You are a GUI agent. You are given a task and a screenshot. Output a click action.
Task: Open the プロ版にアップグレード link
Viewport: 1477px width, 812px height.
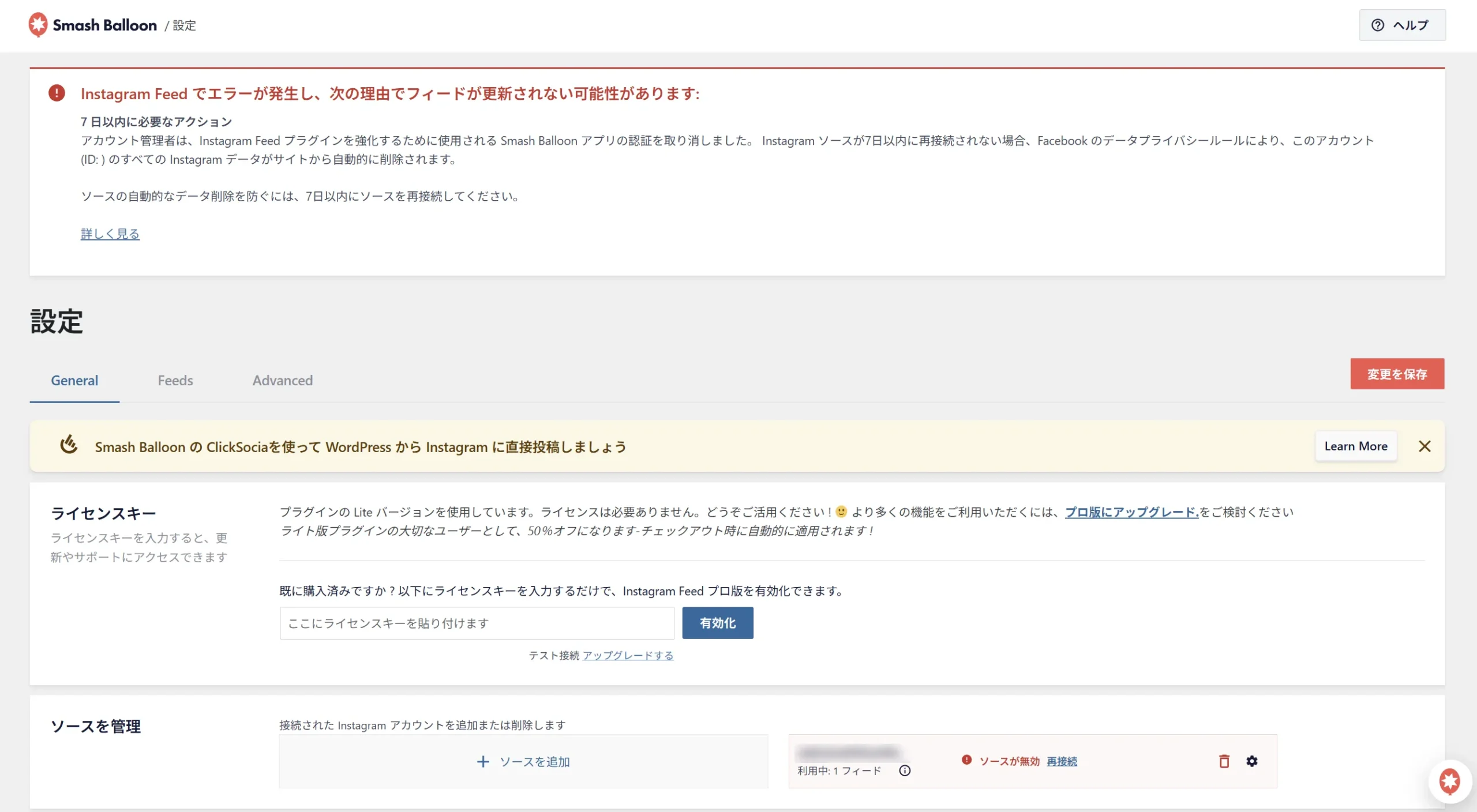[1132, 512]
